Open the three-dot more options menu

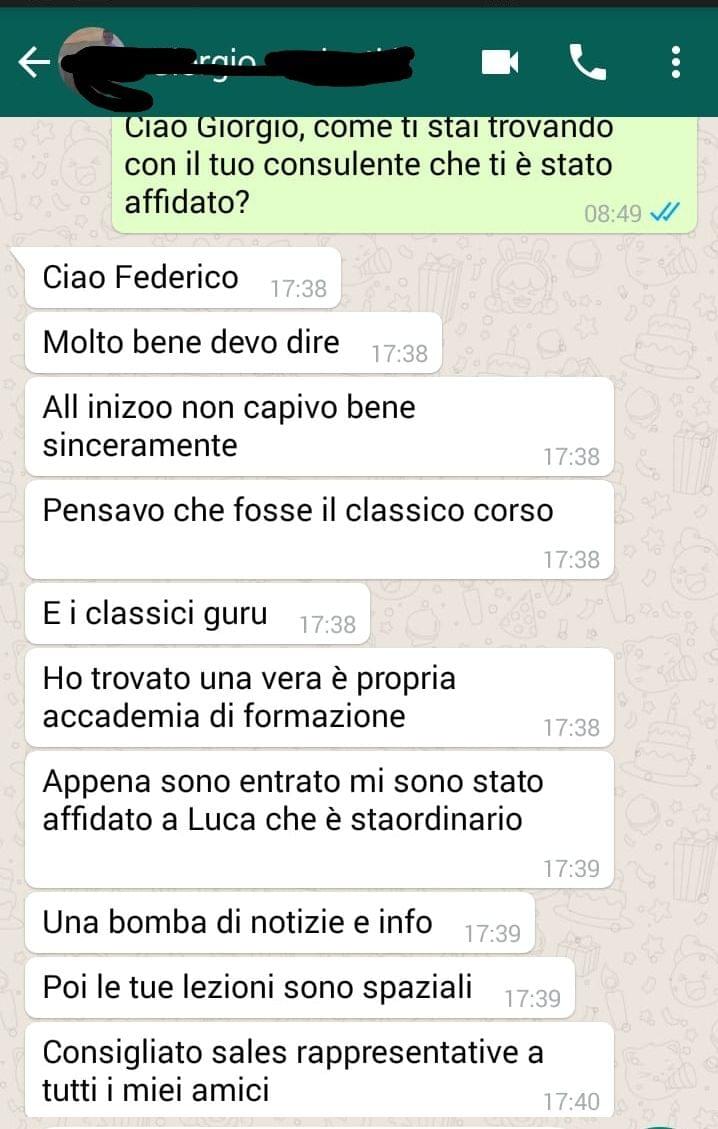pos(675,62)
